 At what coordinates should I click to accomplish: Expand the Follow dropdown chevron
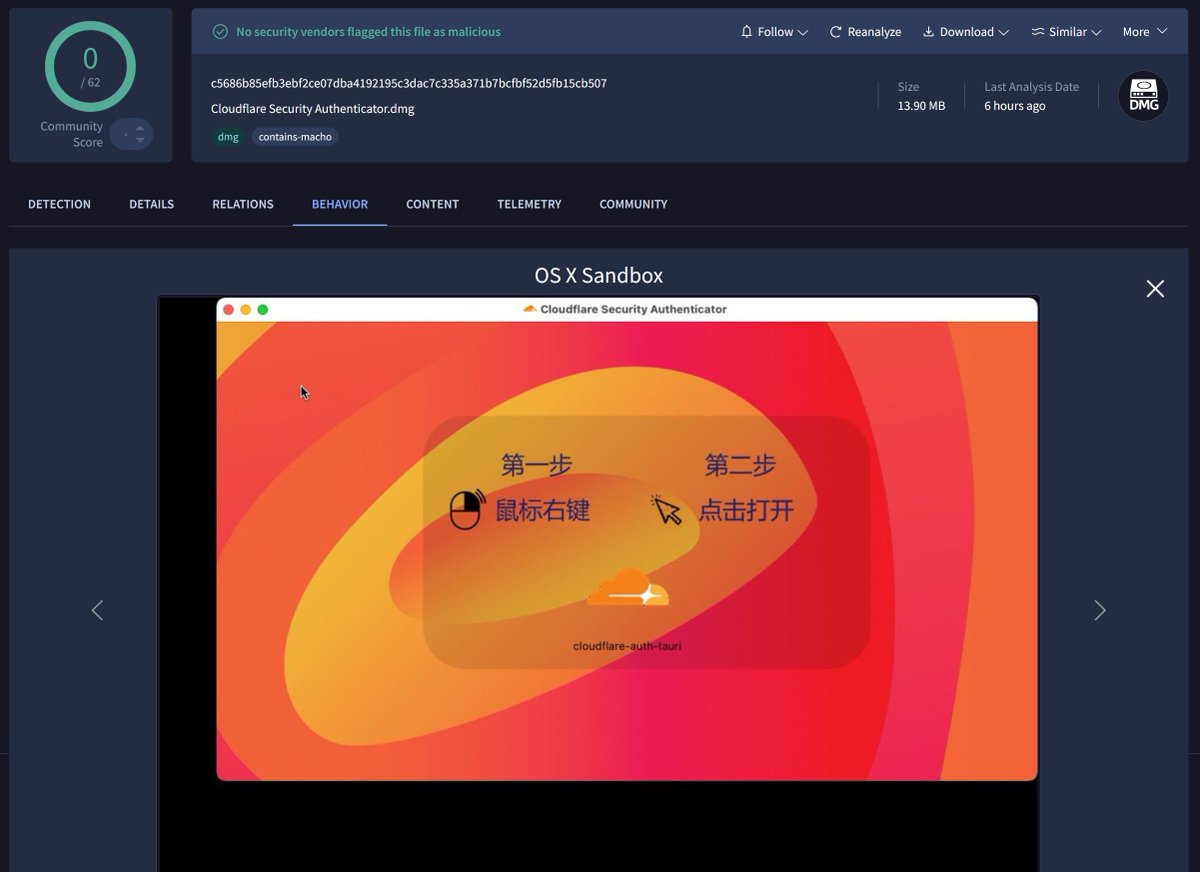(x=803, y=33)
